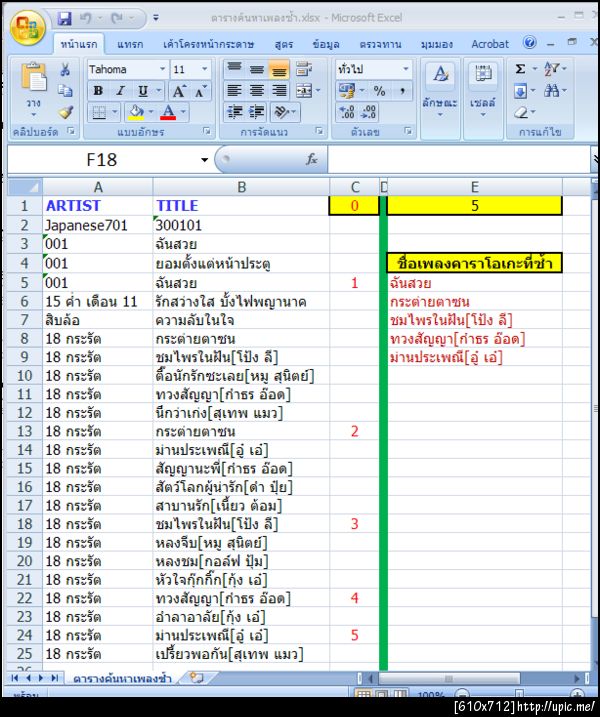Expand the Merge and Center dropdown
The height and width of the screenshot is (717, 600).
pos(318,91)
